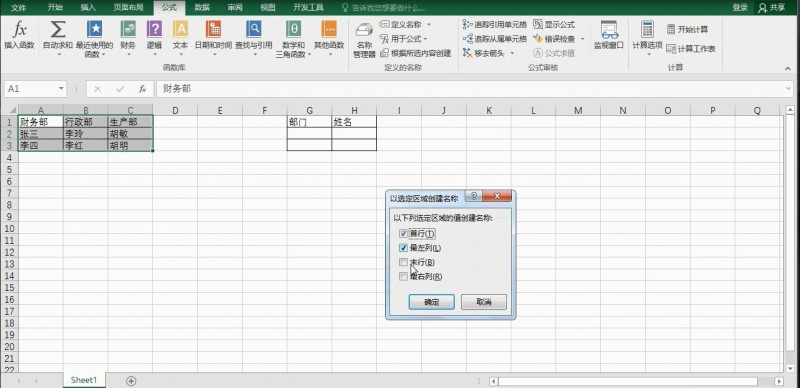
Task: Switch to the 开始 tab
Action: 55,8
